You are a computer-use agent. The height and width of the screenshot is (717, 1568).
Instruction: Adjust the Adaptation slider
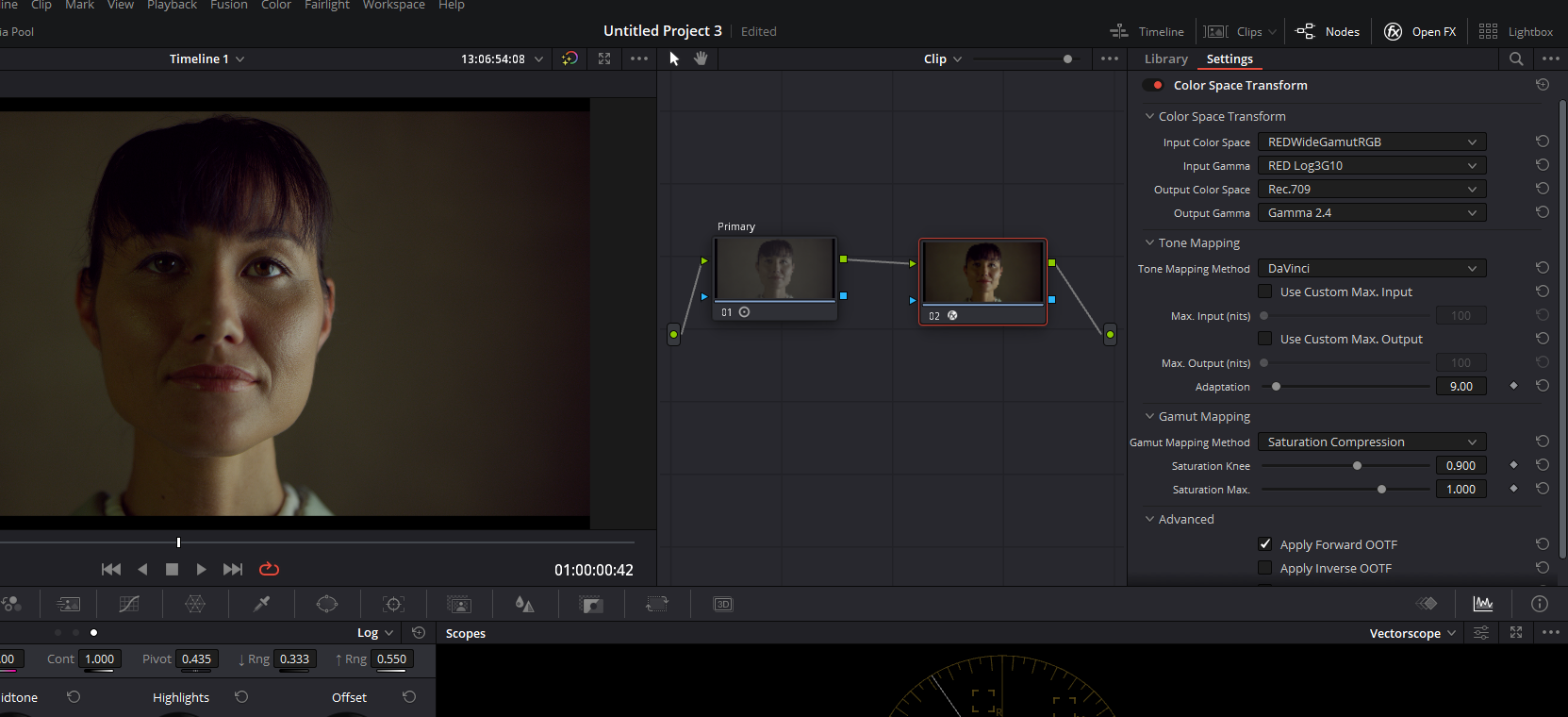1345,386
